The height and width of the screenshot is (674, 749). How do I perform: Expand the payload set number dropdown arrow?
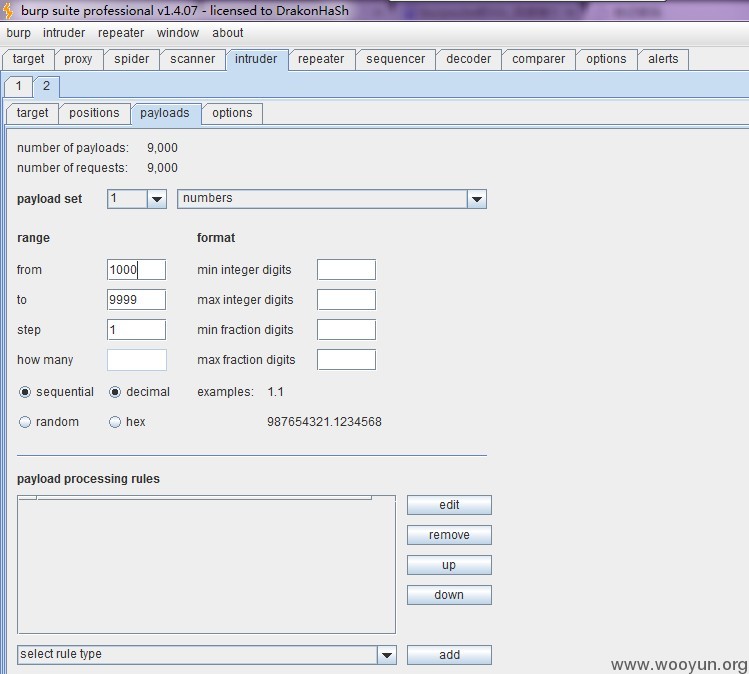click(x=157, y=199)
